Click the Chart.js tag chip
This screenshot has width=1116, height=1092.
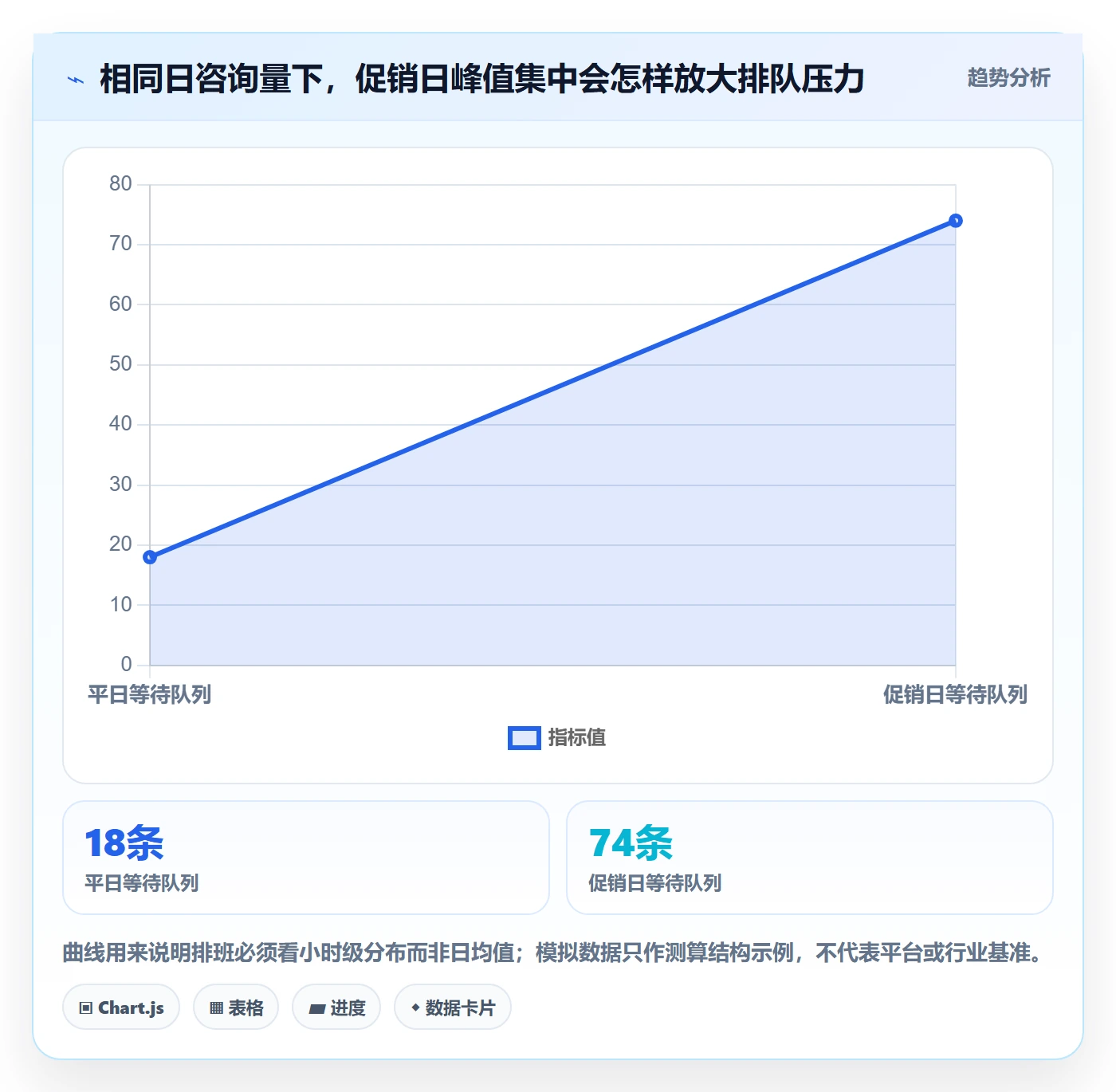click(121, 1008)
